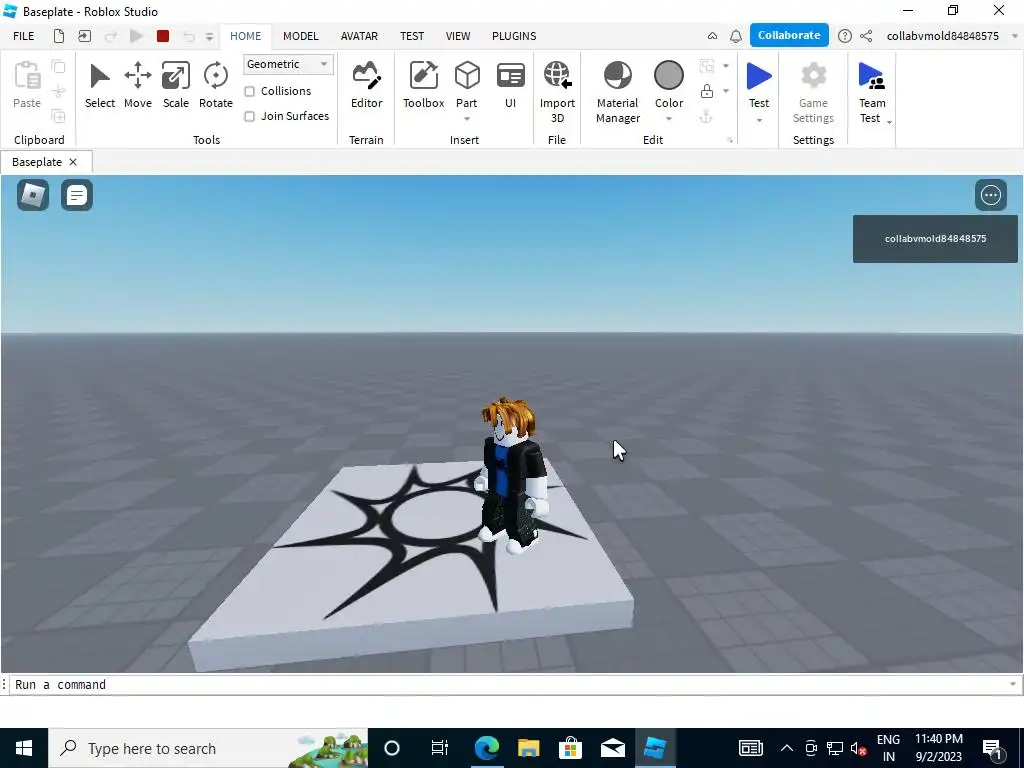
Task: Expand the Color dropdown arrow
Action: (669, 119)
